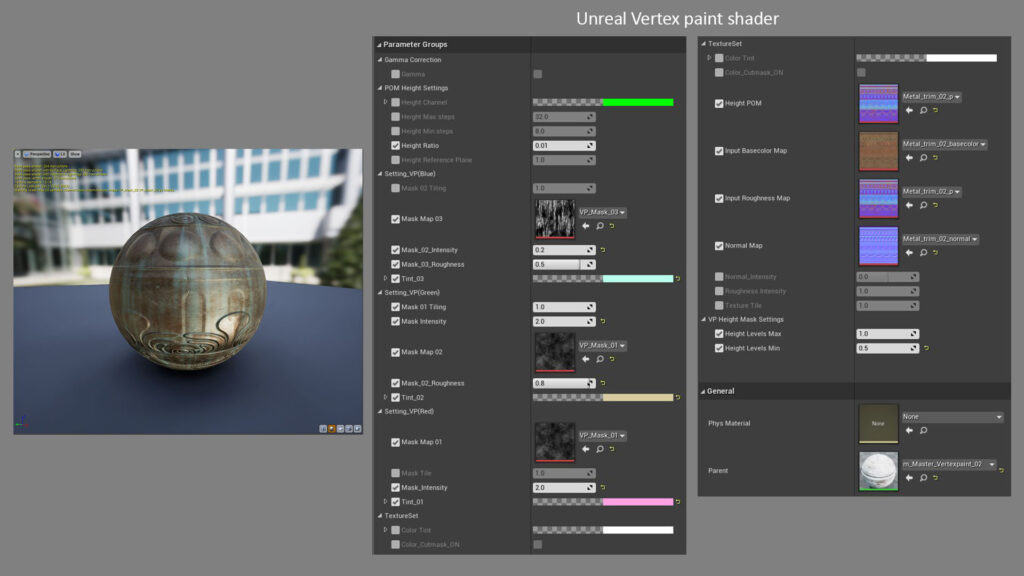
Task: Browse to Mask Map 01 asset magnifier
Action: click(600, 449)
